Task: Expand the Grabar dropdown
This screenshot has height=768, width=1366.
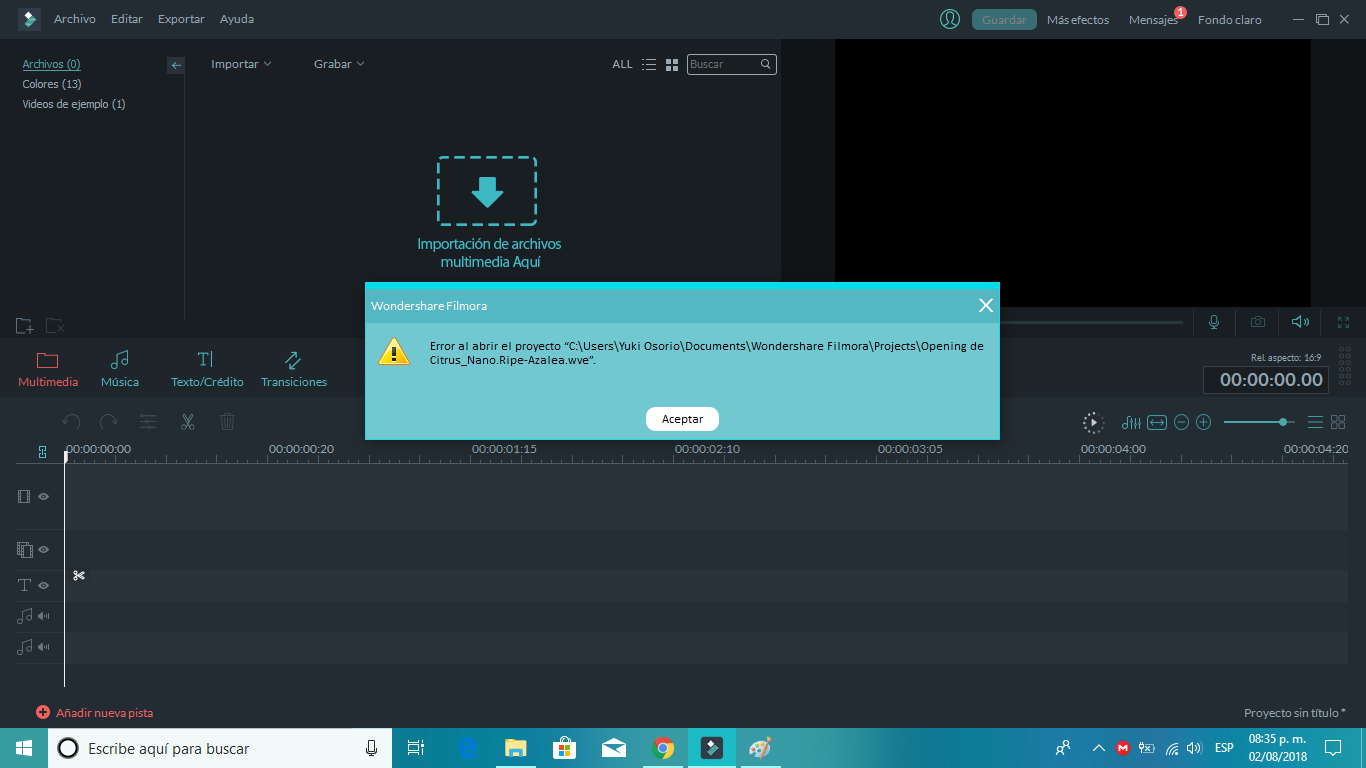Action: 339,64
